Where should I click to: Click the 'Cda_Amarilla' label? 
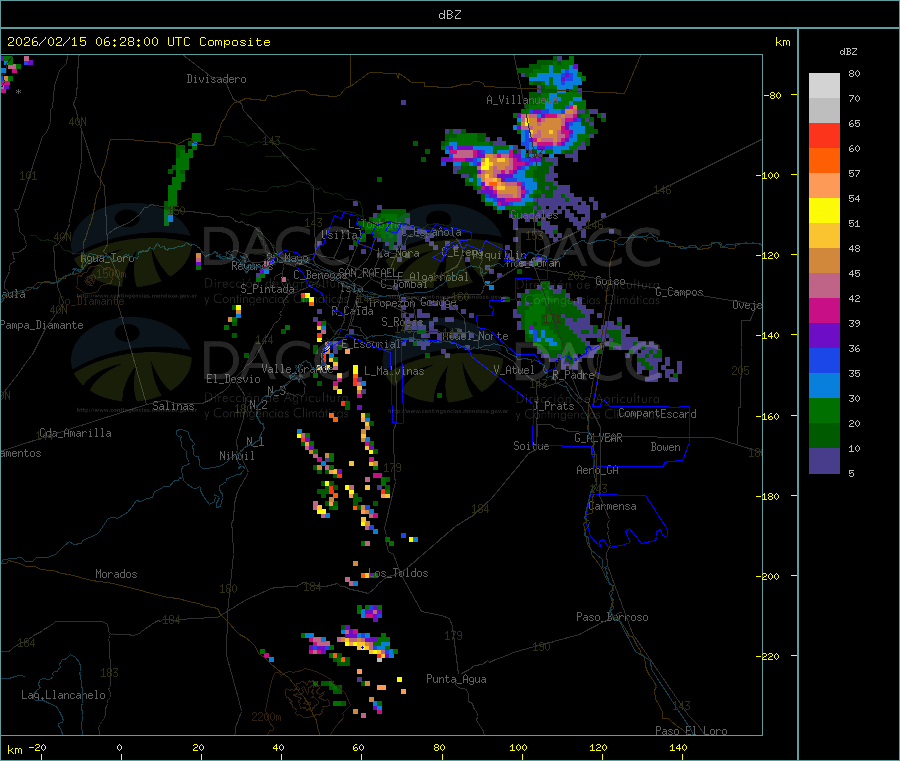point(75,433)
